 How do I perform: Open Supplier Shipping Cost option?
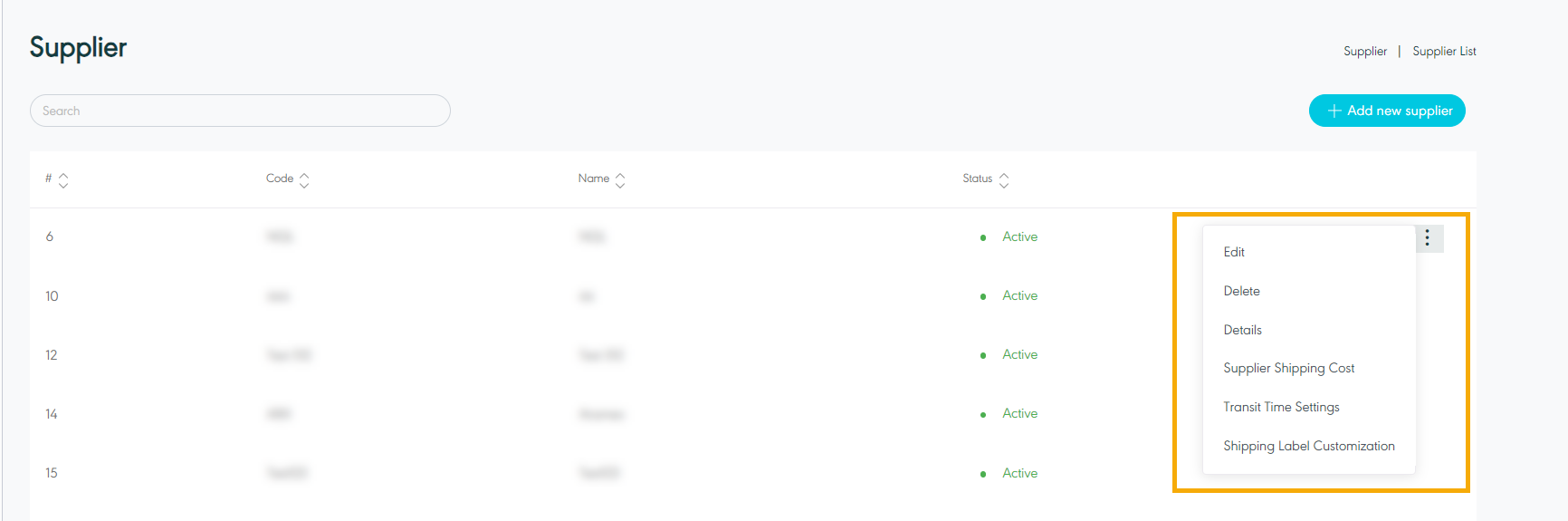(1288, 368)
